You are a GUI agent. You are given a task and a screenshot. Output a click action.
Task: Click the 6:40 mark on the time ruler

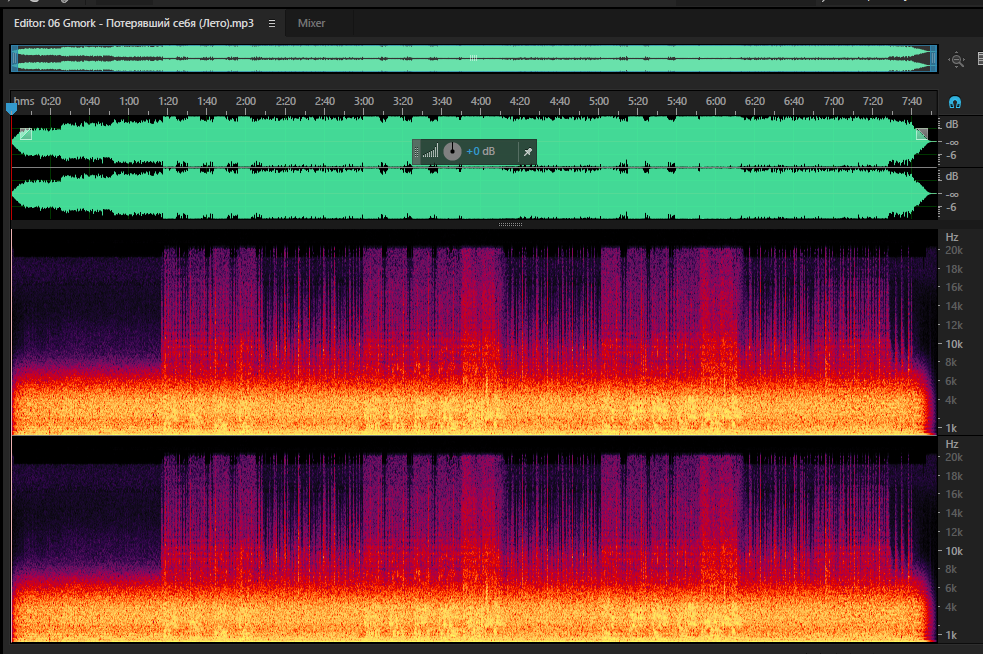794,101
